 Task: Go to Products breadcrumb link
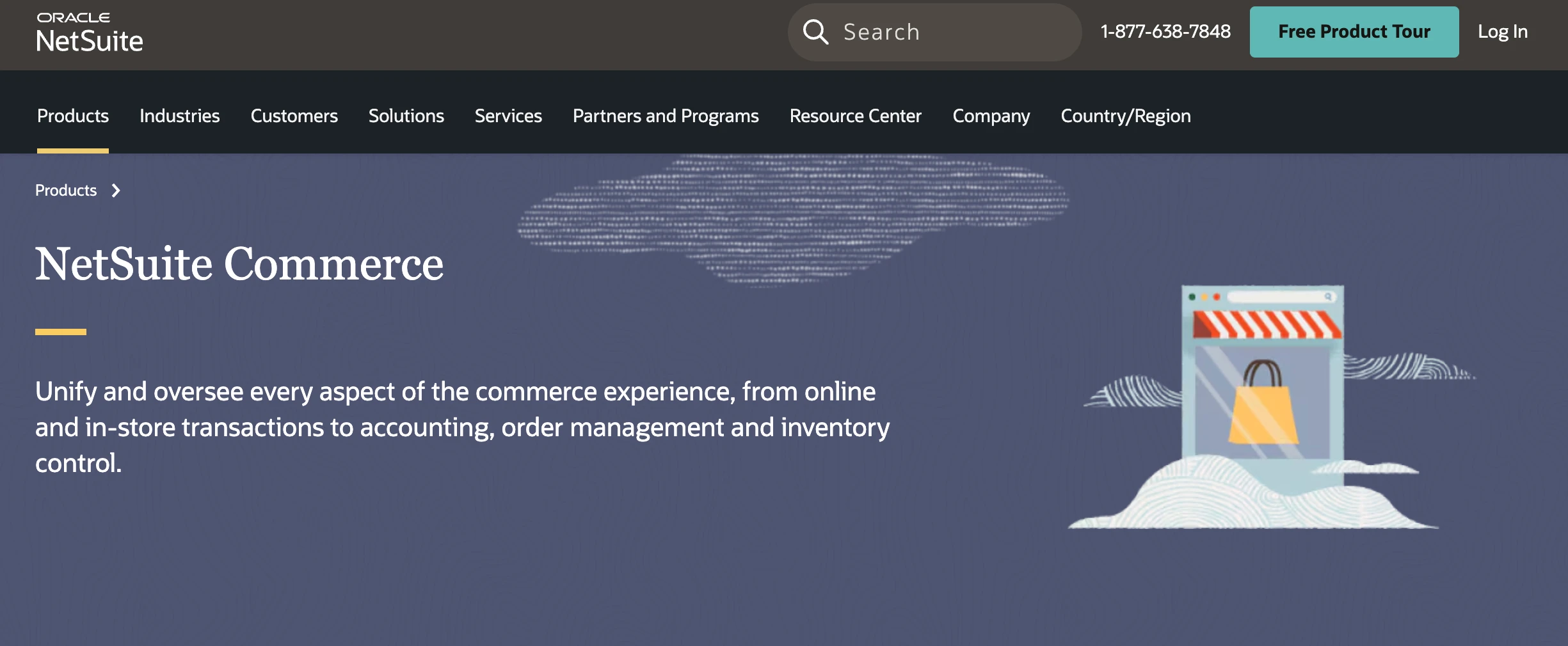66,191
